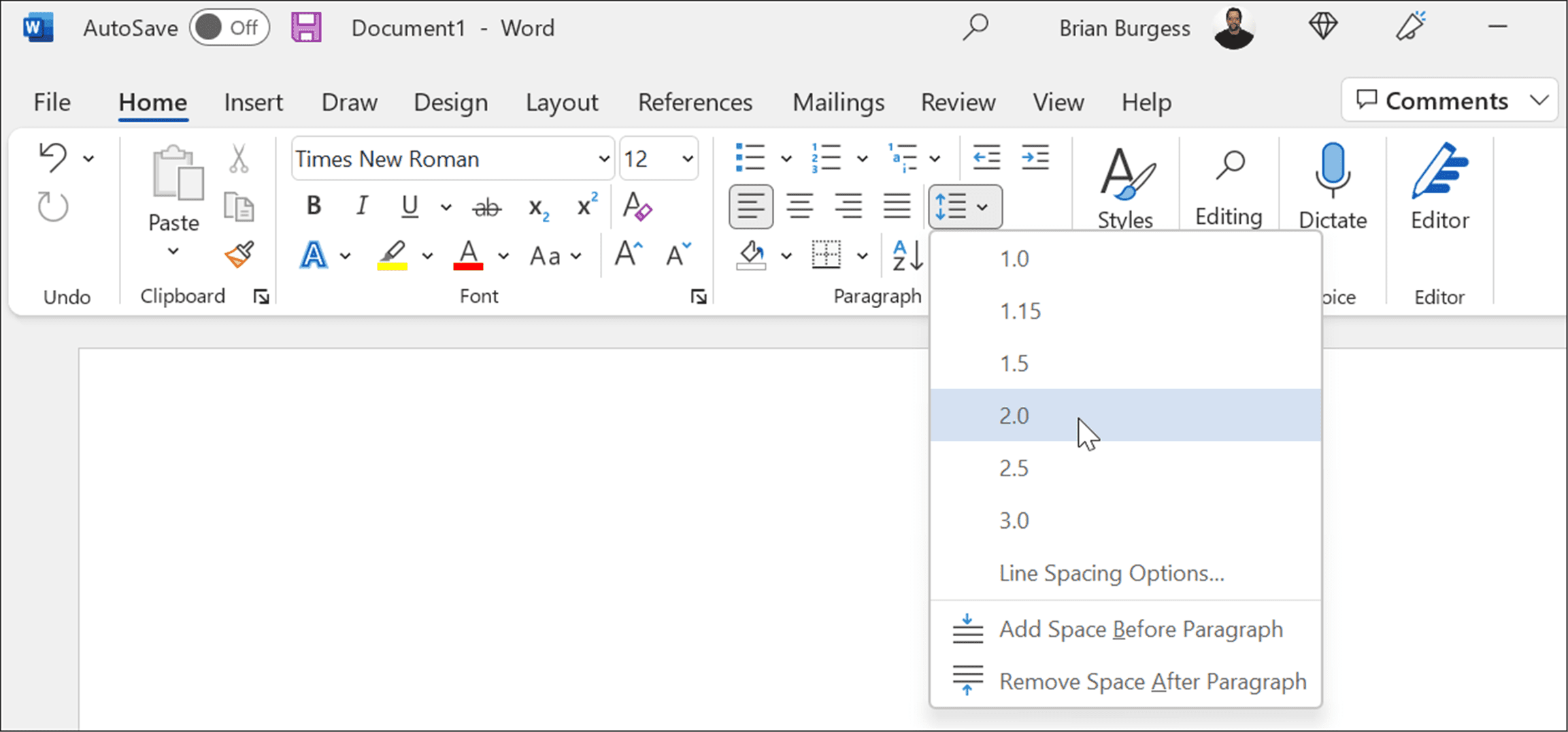Toggle AutoSave off switch
The image size is (1568, 732).
coord(229,27)
